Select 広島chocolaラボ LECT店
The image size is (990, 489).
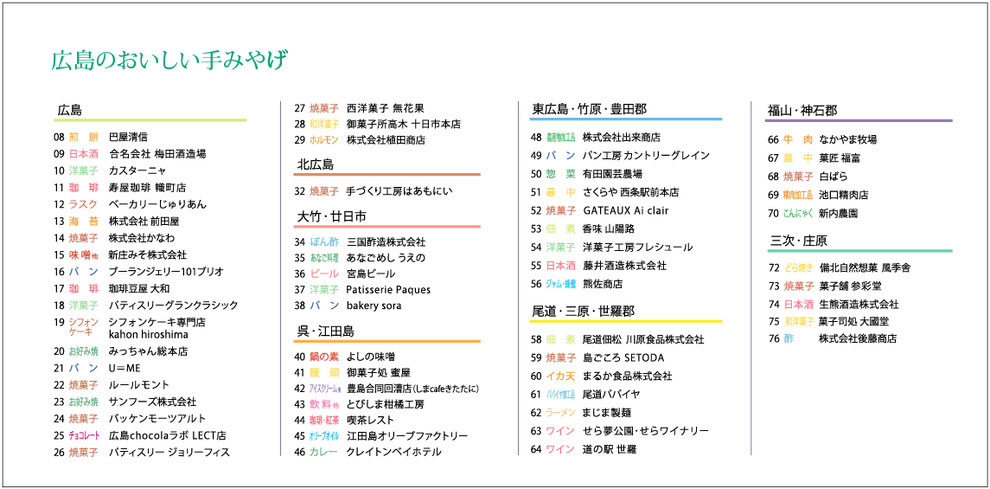(x=167, y=435)
